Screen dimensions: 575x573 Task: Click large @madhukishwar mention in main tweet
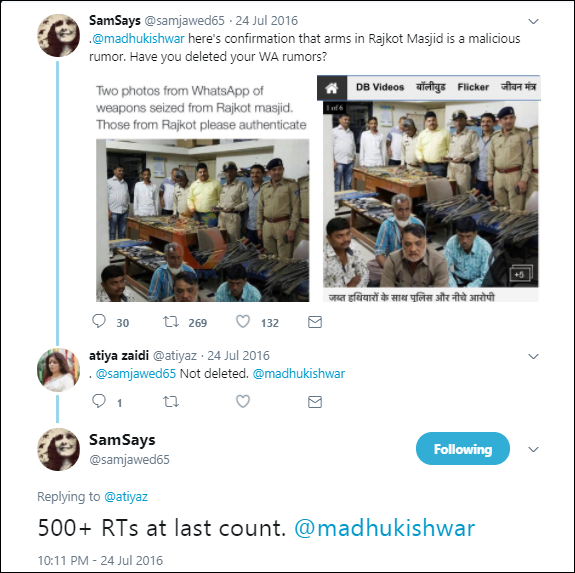(385, 528)
